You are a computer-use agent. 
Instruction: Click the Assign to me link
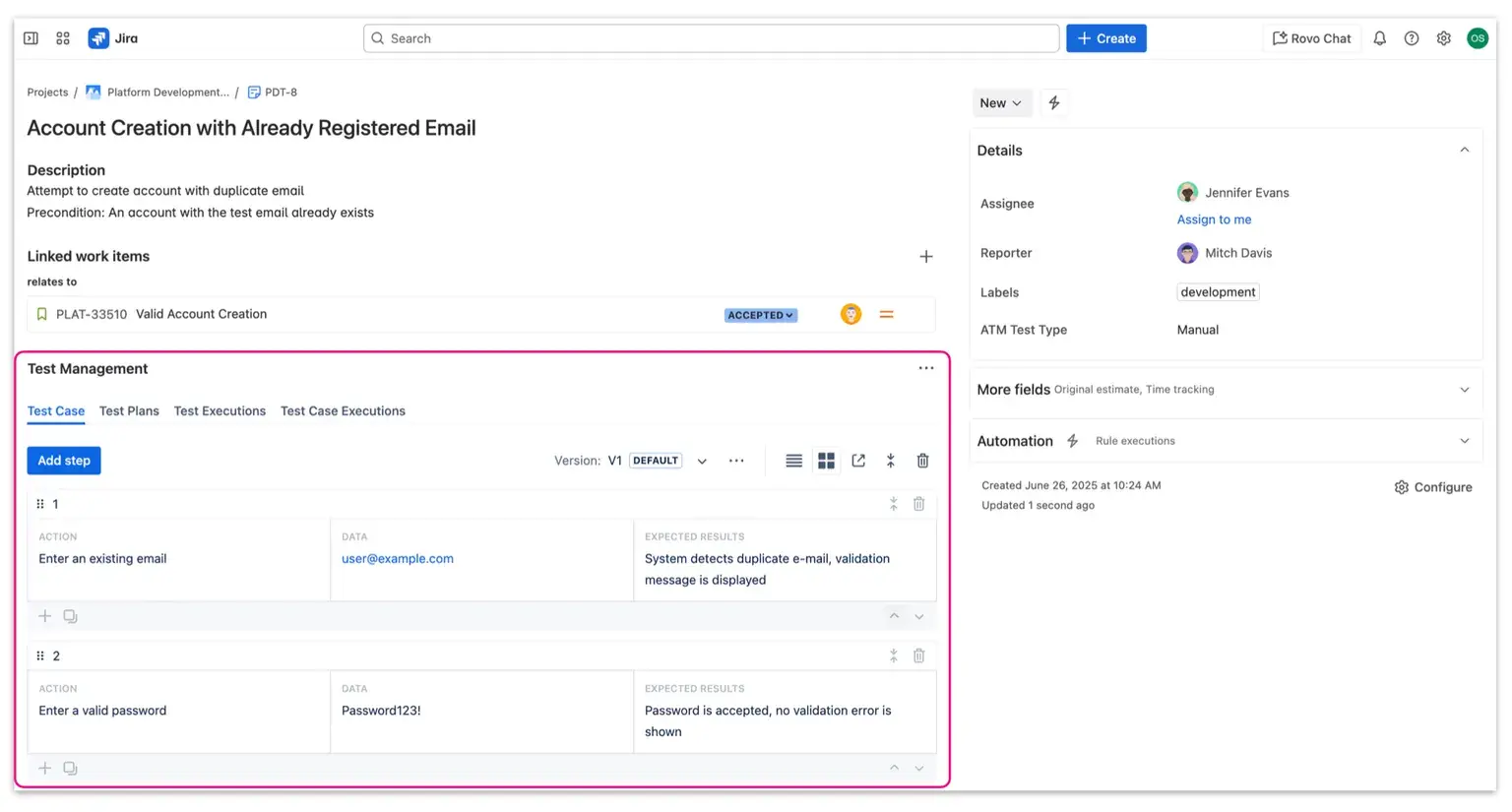coord(1214,219)
